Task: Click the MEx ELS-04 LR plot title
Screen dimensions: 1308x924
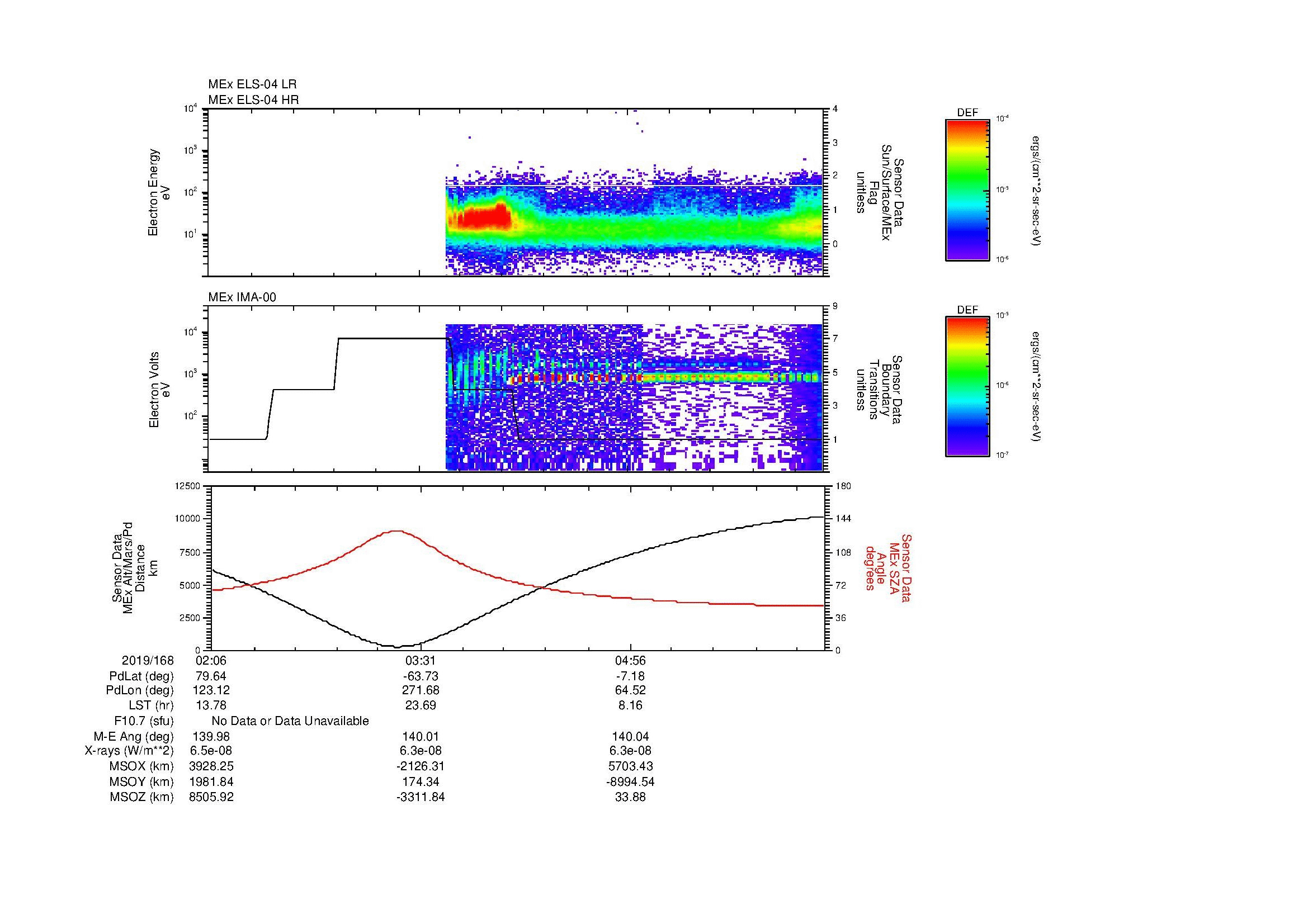Action: coord(252,84)
